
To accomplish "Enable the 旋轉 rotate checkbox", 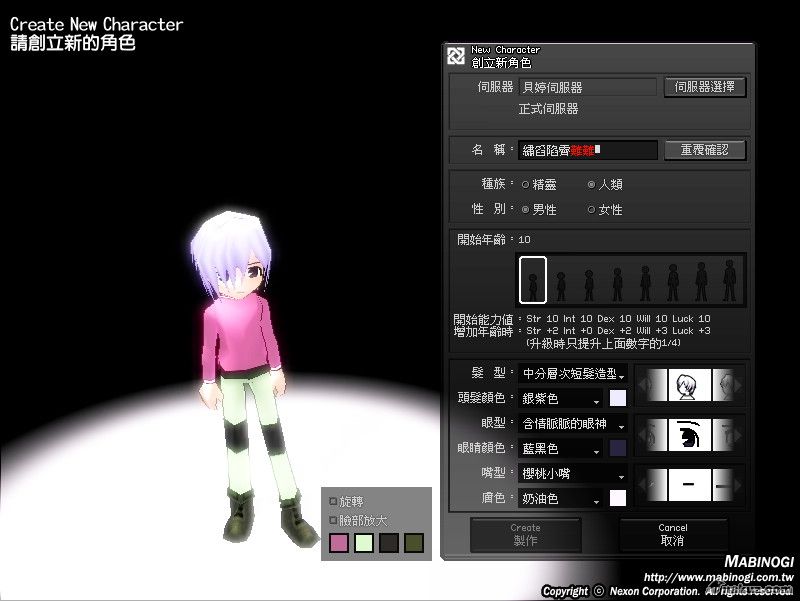I will [x=334, y=501].
